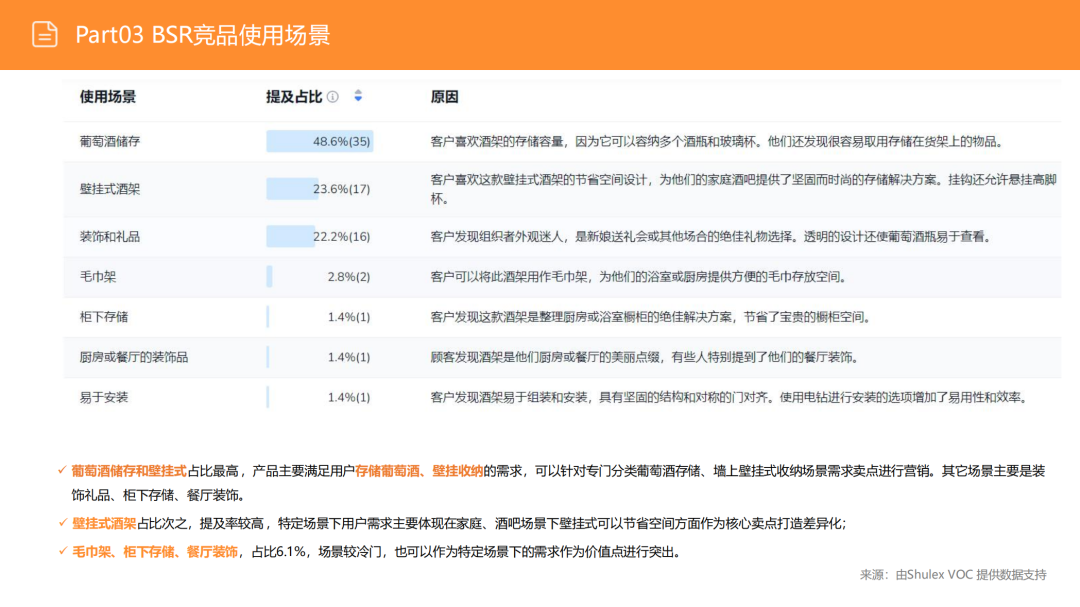This screenshot has height=607, width=1080.
Task: Click the 1.4%(1) value in 厨房或餐厅的装饰品 row
Action: (349, 357)
